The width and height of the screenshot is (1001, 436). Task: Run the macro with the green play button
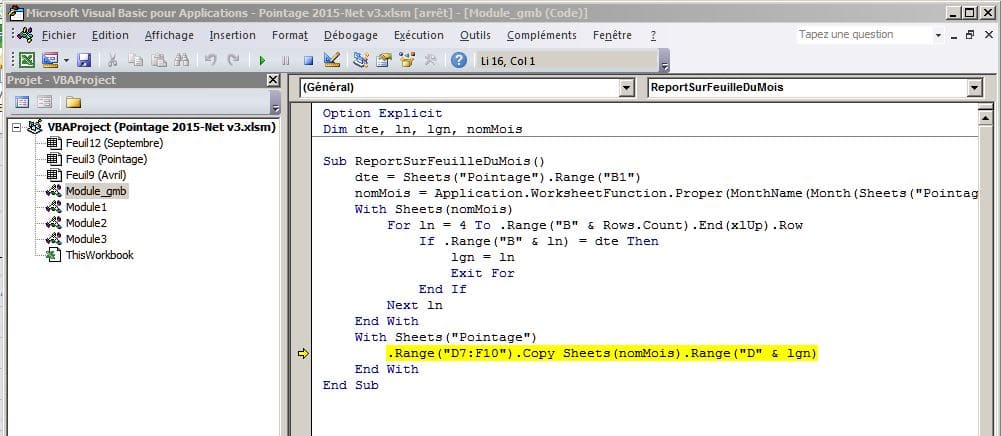262,60
